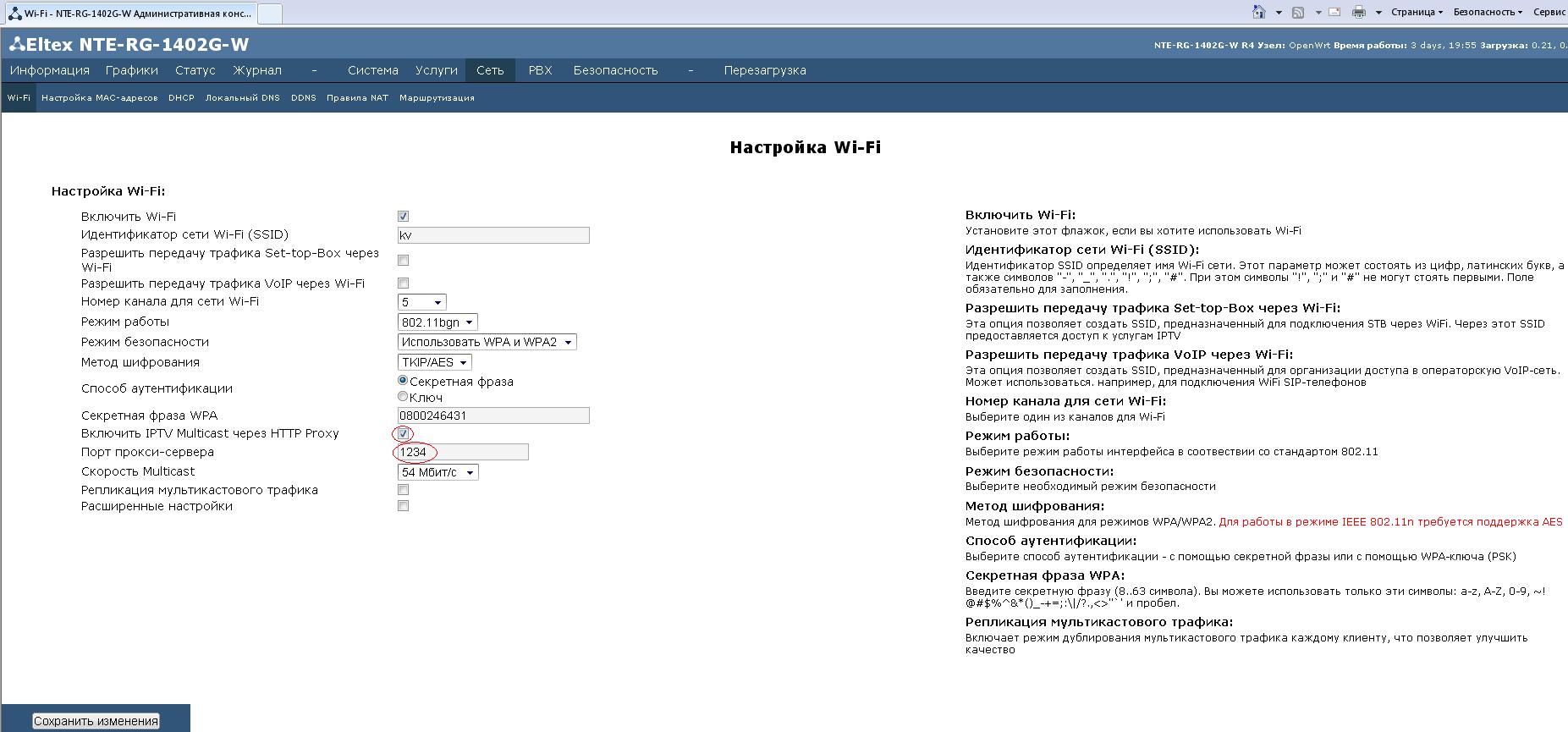This screenshot has width=1568, height=732.
Task: Open the Безопасность menu in the navigation bar
Action: (x=615, y=70)
